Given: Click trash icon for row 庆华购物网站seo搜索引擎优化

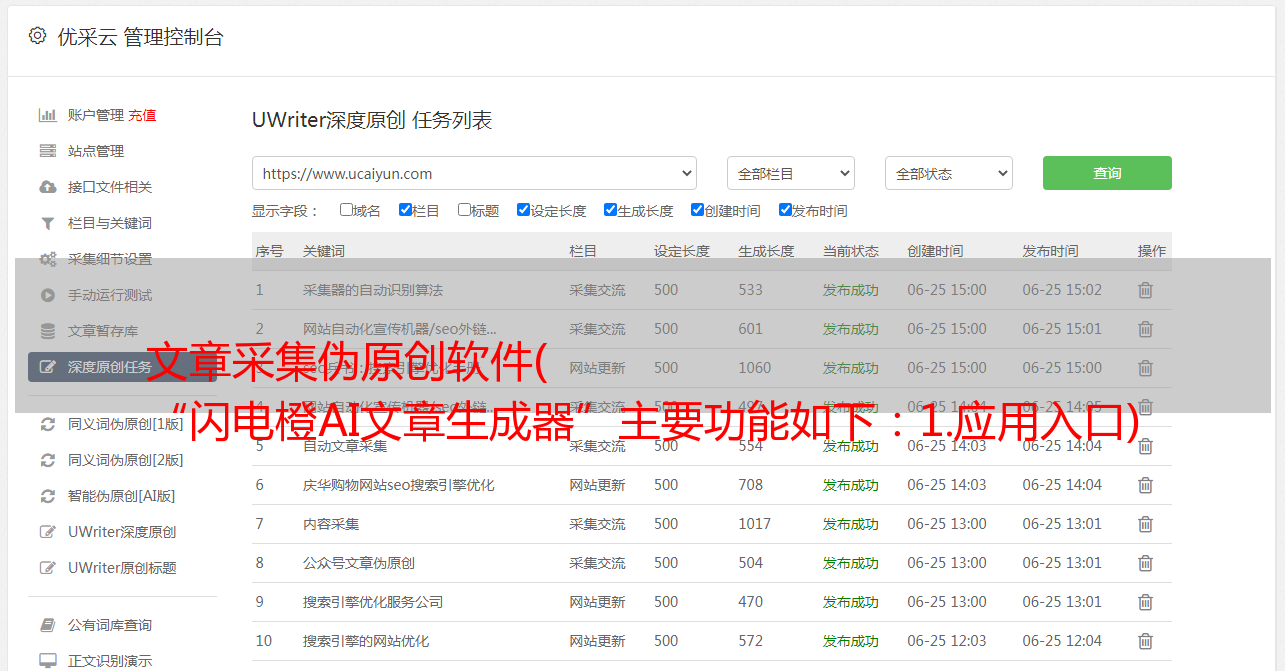Looking at the screenshot, I should pos(1145,485).
